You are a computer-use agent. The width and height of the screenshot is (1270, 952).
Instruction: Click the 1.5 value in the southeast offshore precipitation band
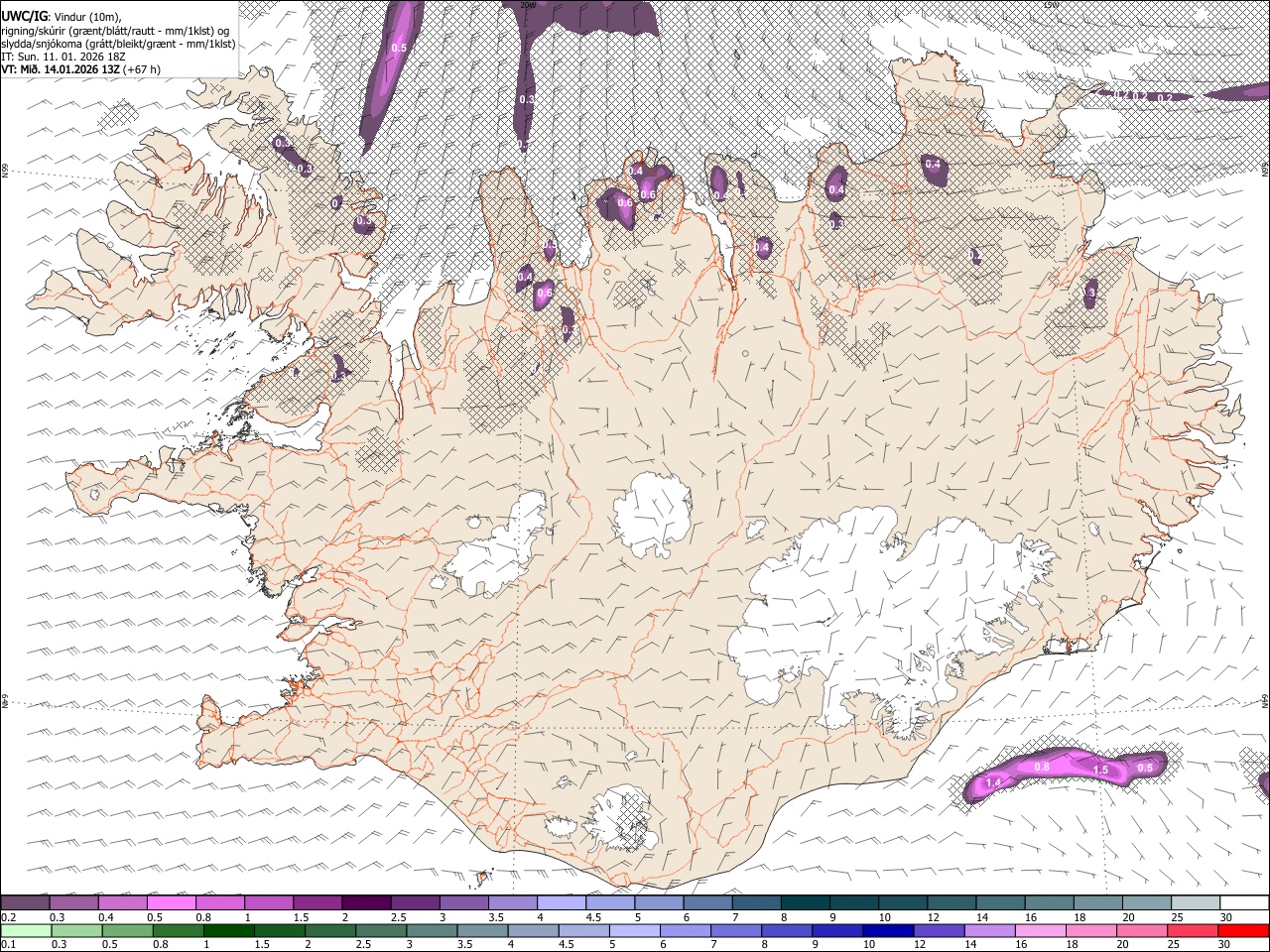pos(1100,770)
